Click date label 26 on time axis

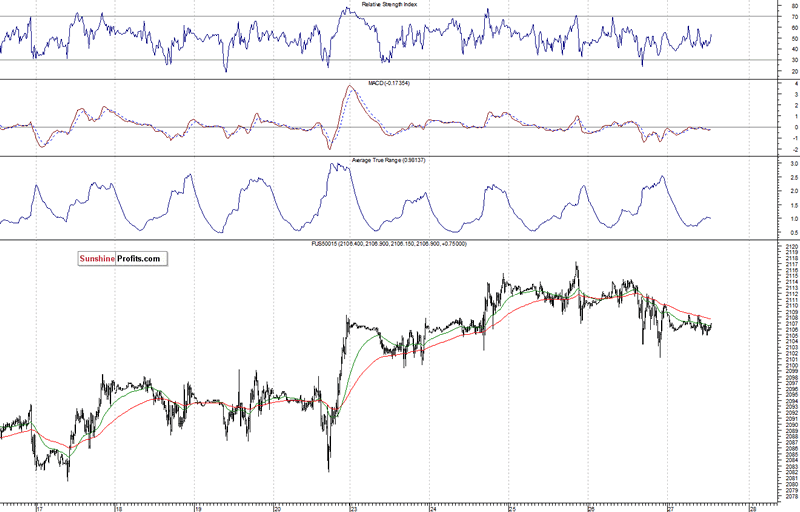[x=591, y=508]
